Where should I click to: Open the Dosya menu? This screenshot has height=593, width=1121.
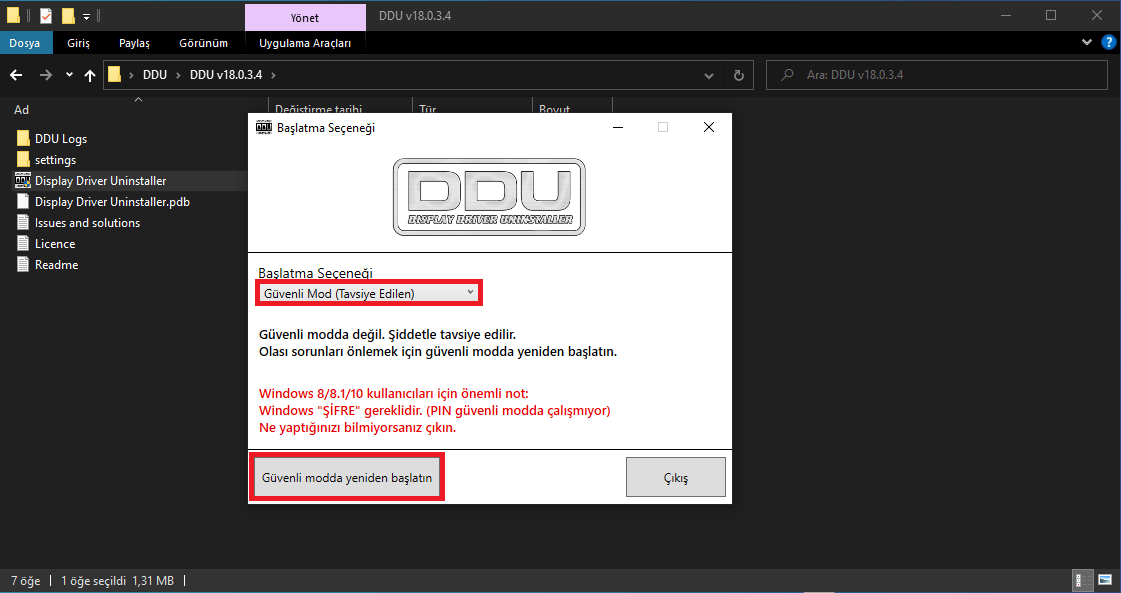pos(26,43)
